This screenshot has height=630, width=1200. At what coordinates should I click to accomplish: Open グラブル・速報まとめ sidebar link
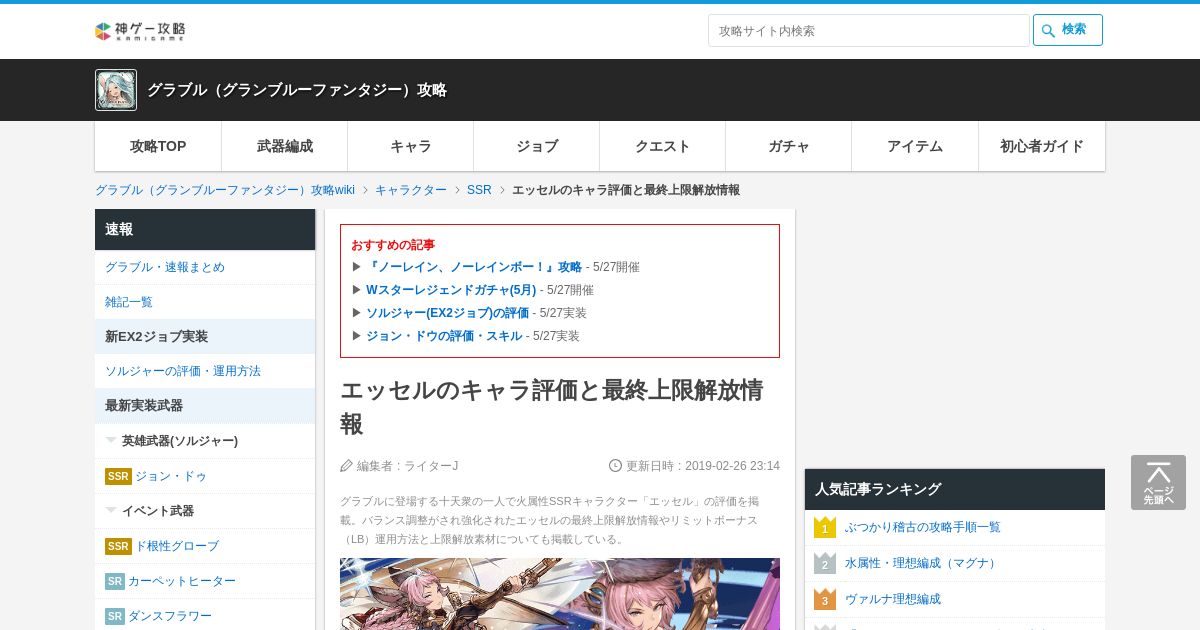(x=165, y=267)
